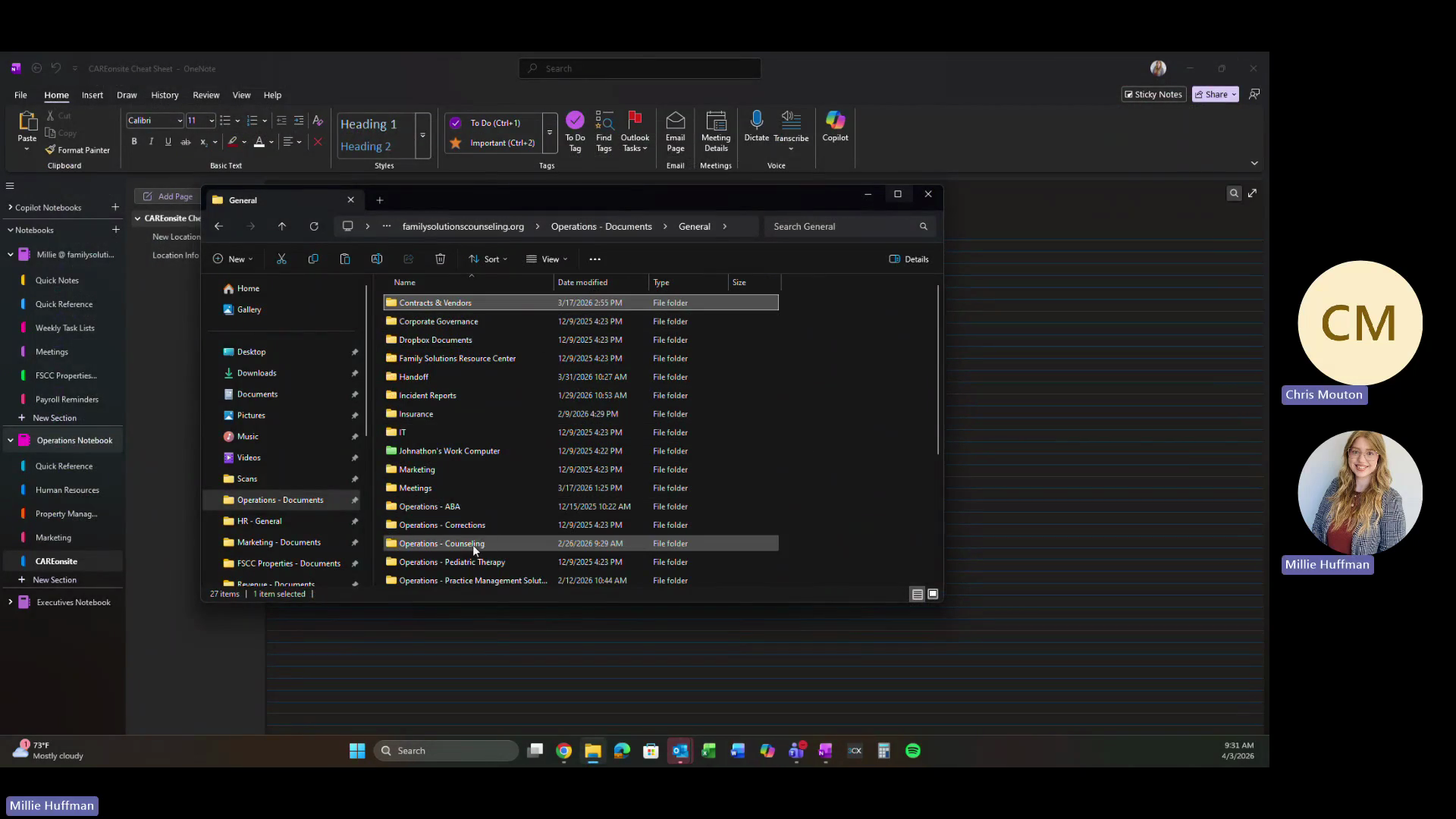Toggle the To Do (Ctrl+1) tag
1456x819 pixels.
tap(494, 123)
